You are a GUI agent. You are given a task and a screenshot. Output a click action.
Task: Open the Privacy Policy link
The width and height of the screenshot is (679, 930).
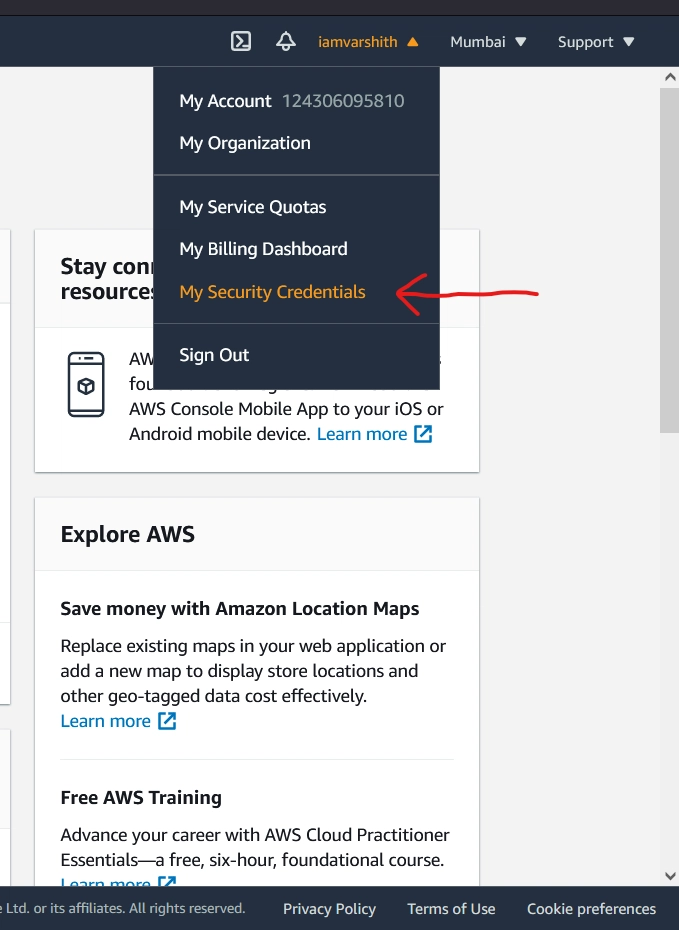tap(329, 909)
